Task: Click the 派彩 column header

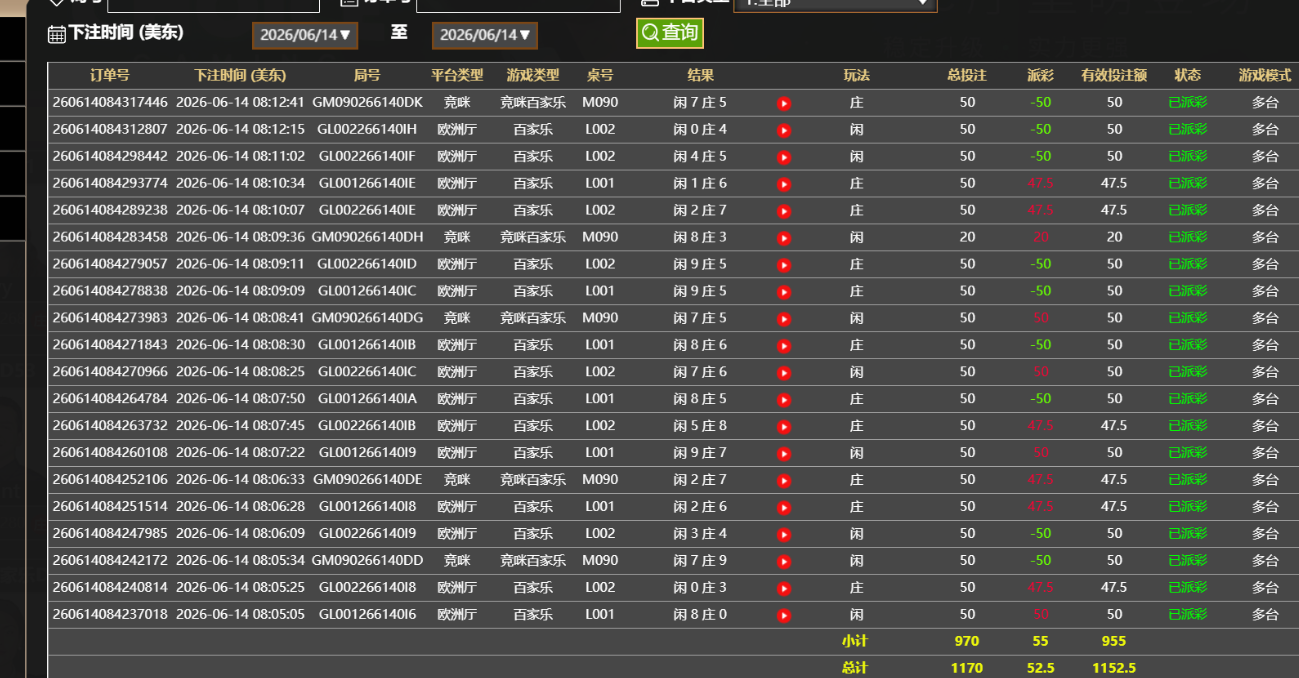Action: [1041, 76]
